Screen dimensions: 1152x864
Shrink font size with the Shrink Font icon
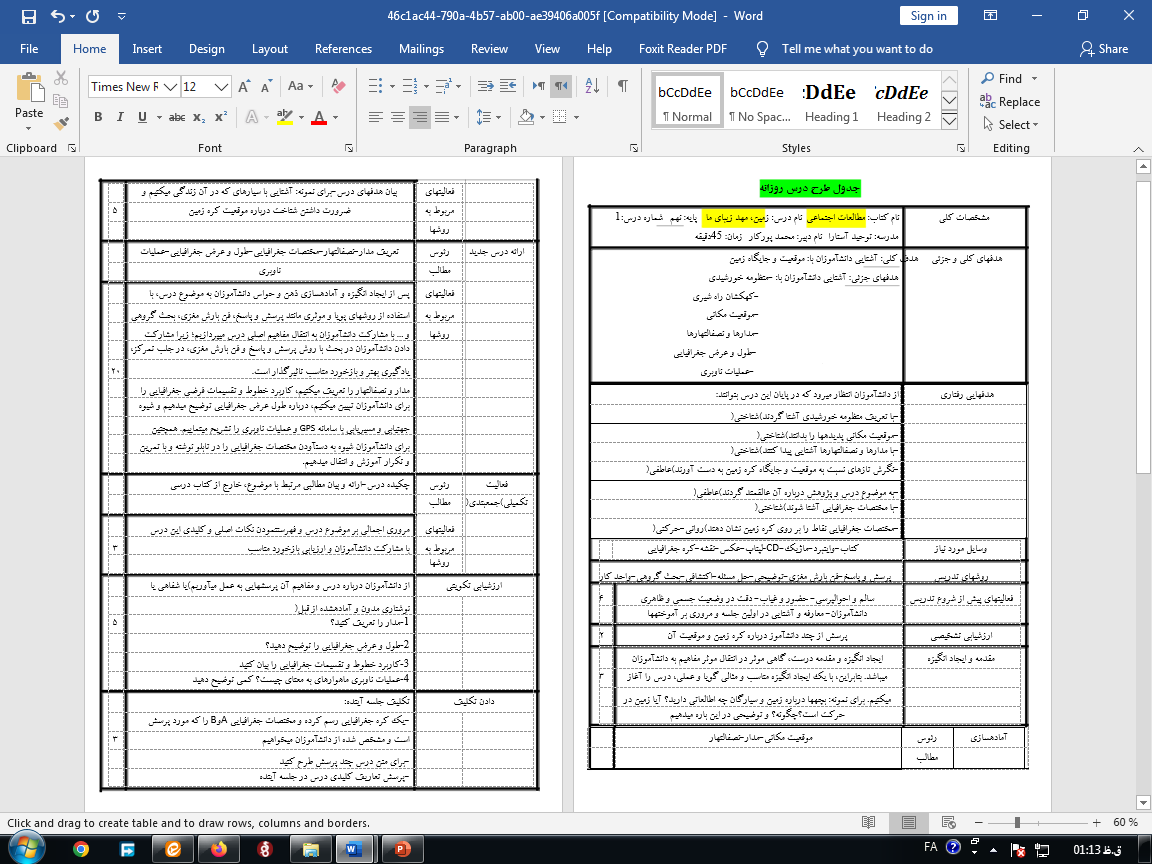click(267, 87)
